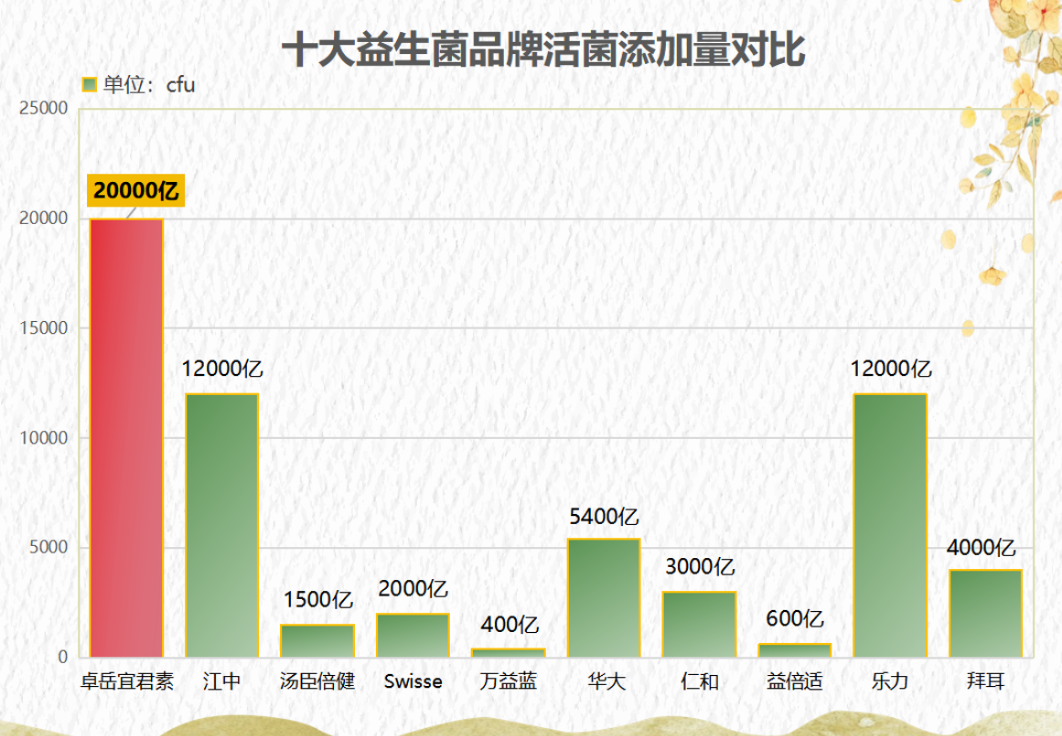Click the 1500亿 data label
The height and width of the screenshot is (736, 1062).
[x=318, y=600]
